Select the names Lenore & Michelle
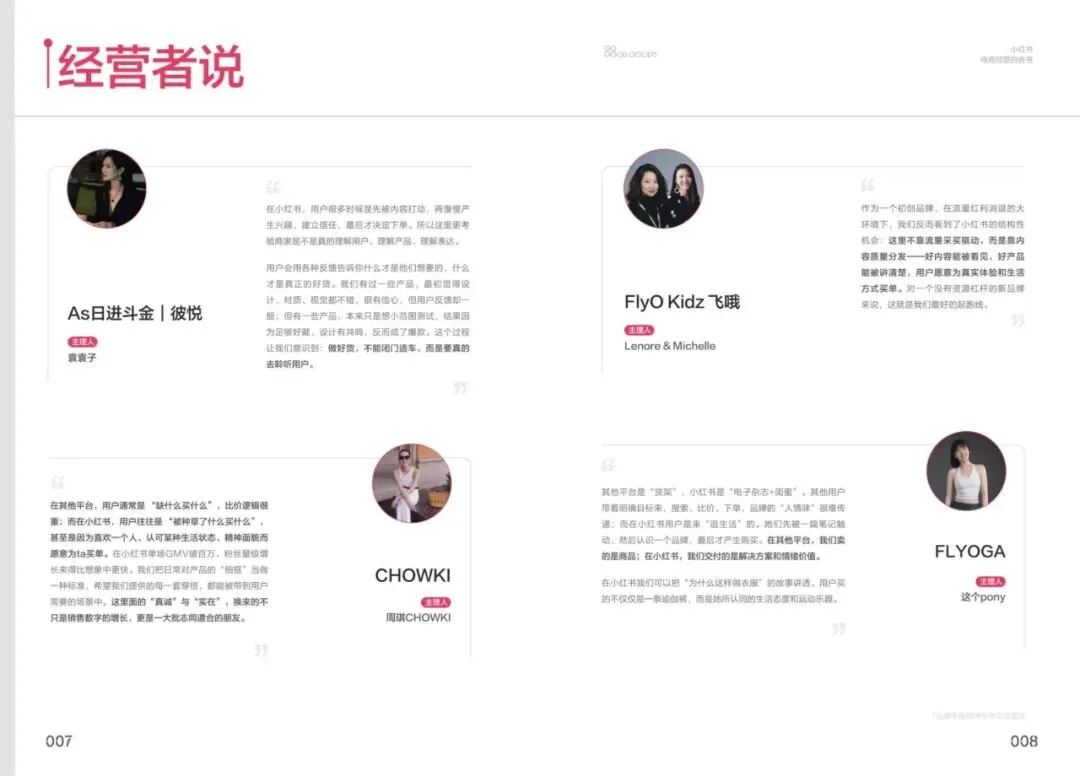The image size is (1080, 776). [669, 346]
